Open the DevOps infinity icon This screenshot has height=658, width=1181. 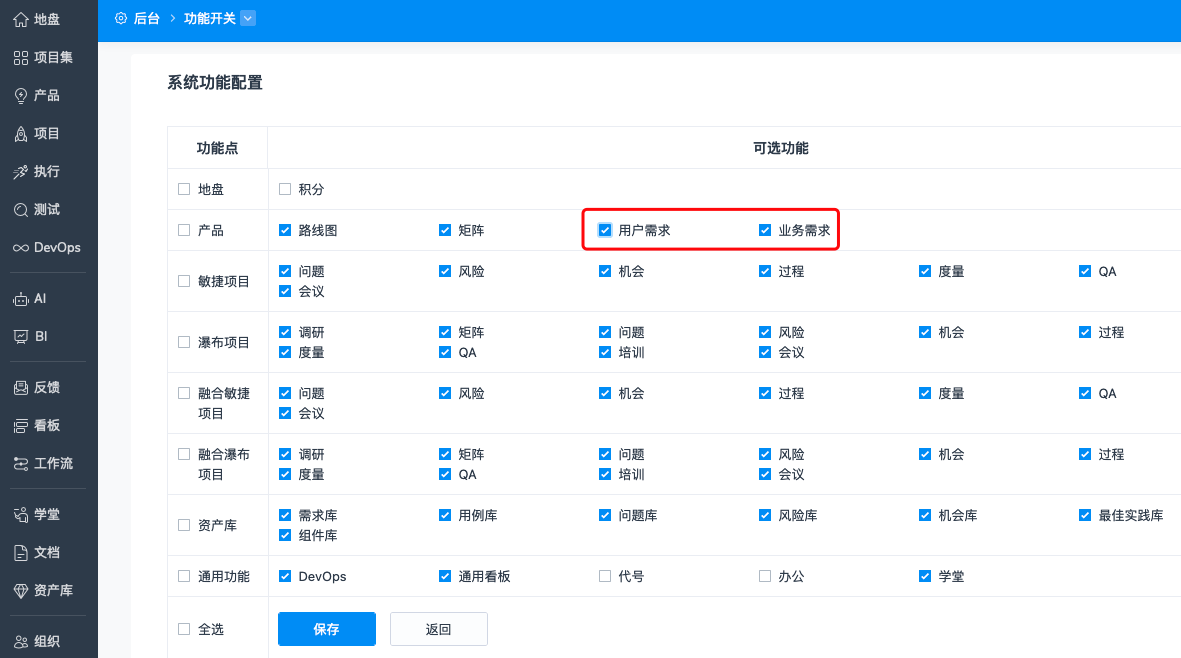click(20, 248)
